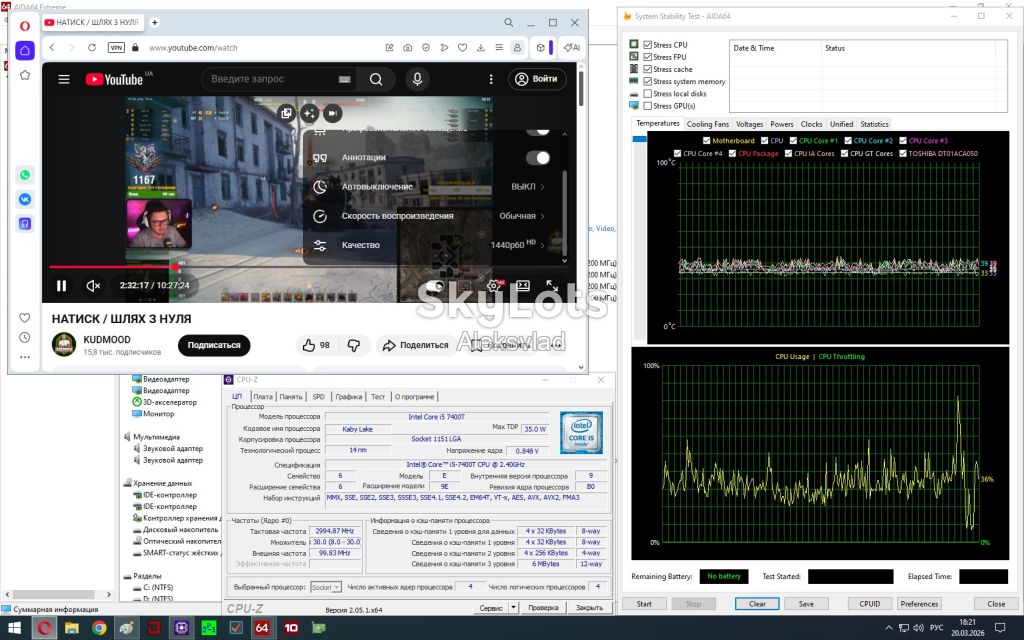This screenshot has height=640, width=1024.
Task: Open Качество quality submenu
Action: [432, 246]
